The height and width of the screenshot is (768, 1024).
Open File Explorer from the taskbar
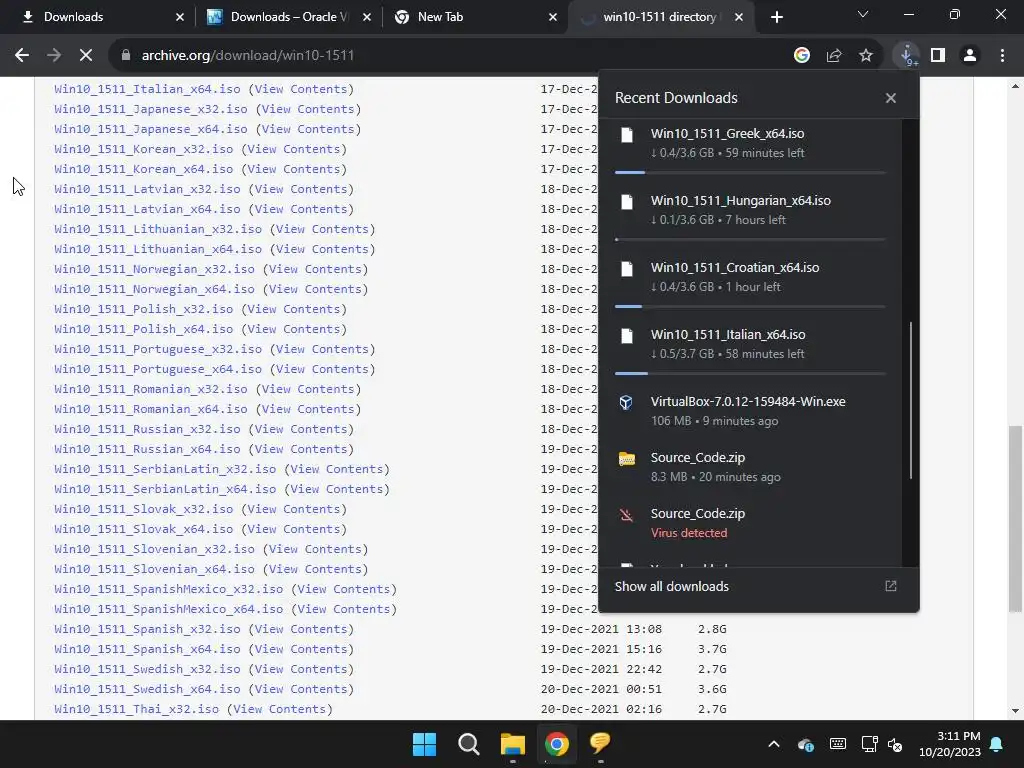[x=513, y=744]
